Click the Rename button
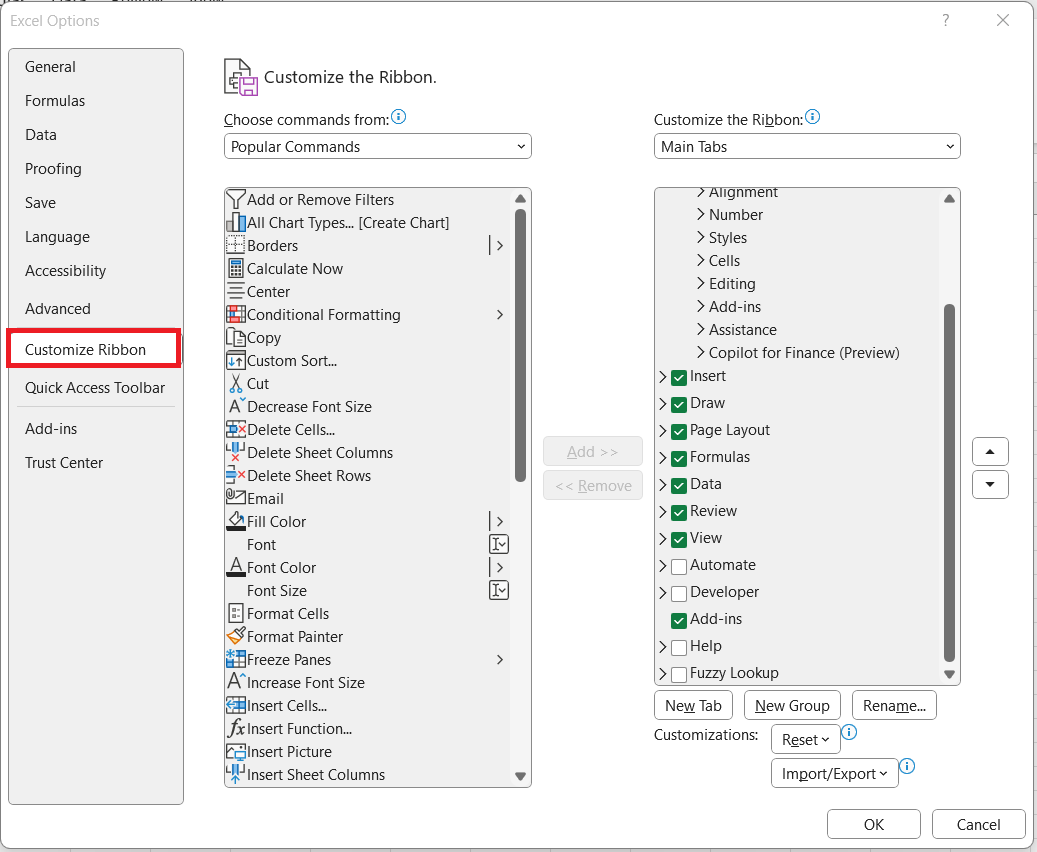This screenshot has height=852, width=1037. pos(894,705)
